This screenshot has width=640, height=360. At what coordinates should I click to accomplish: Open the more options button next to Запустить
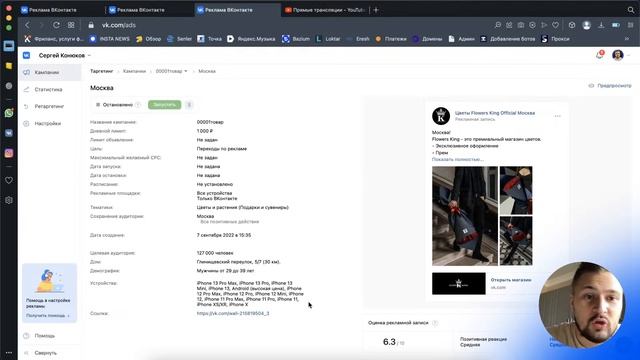(x=189, y=105)
